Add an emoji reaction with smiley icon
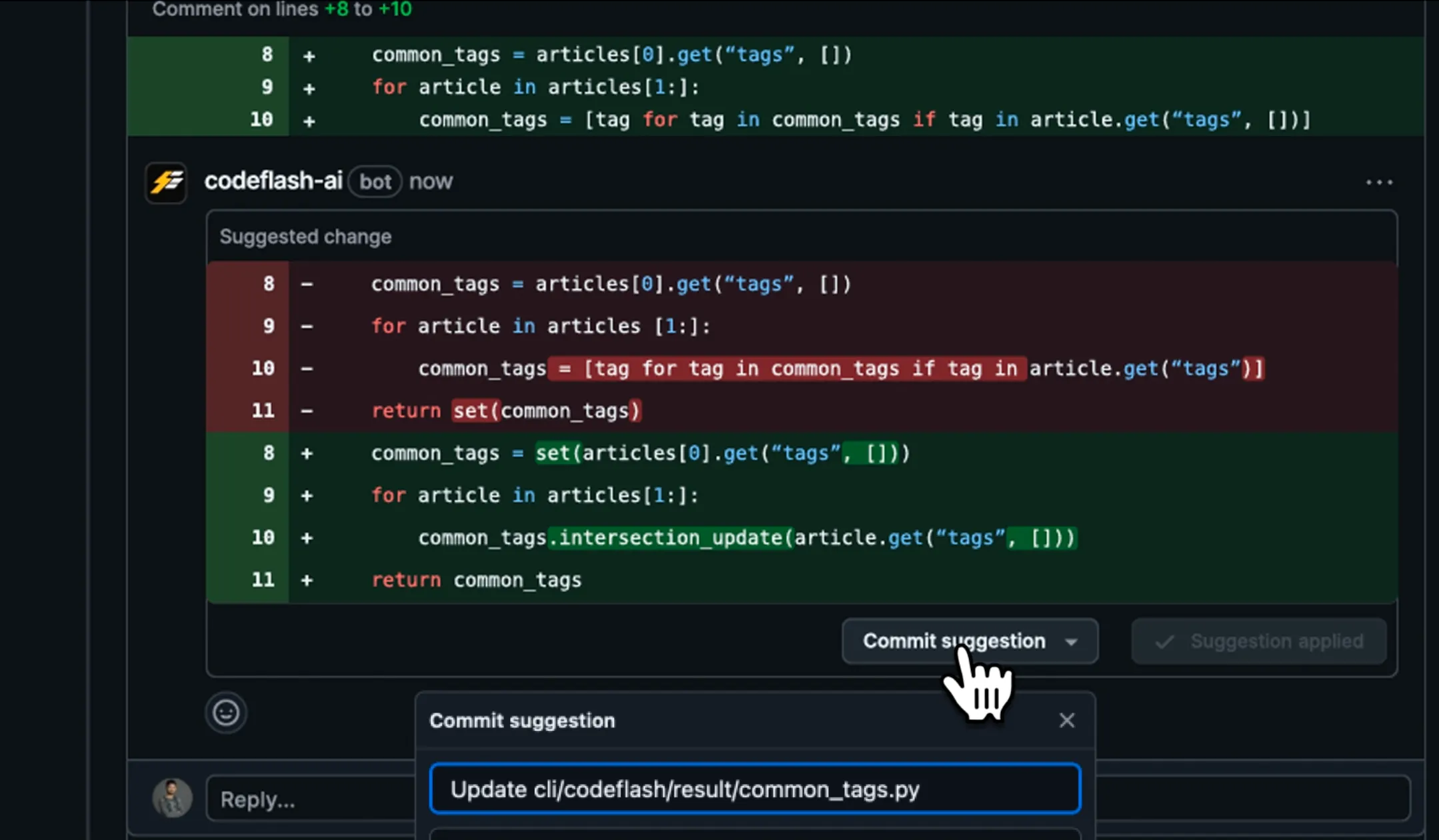The height and width of the screenshot is (840, 1439). tap(226, 713)
